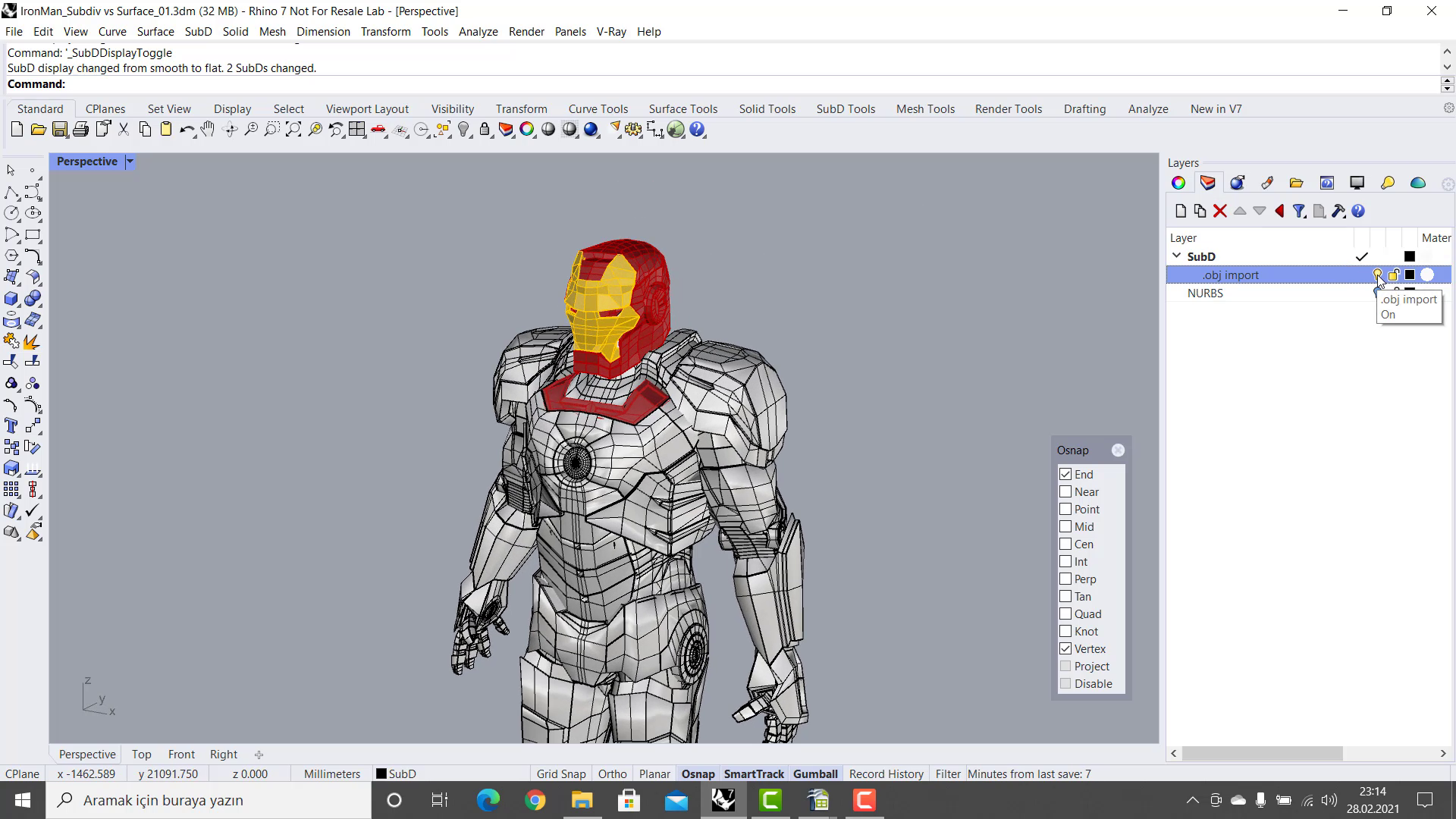Click the Explode icon in left sidebar
1456x819 pixels.
click(33, 341)
